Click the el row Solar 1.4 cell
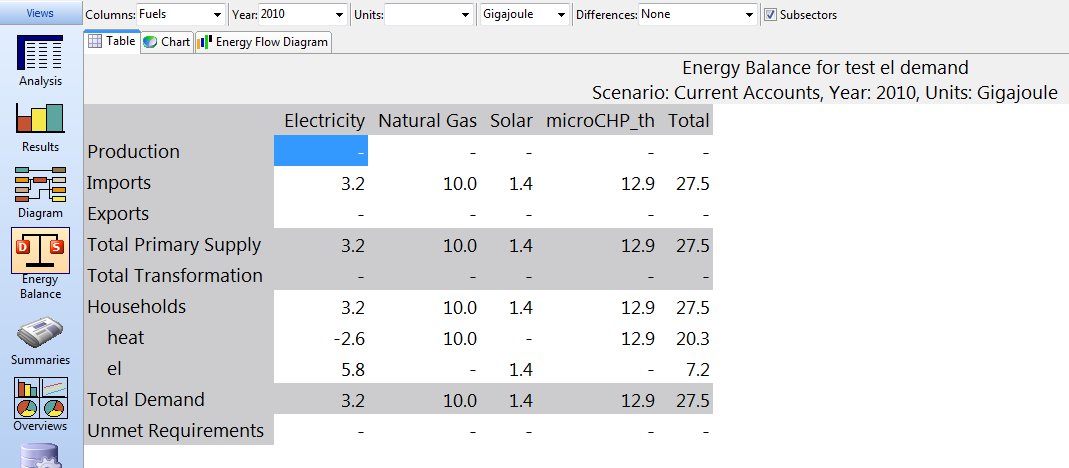The image size is (1069, 468). (x=510, y=369)
